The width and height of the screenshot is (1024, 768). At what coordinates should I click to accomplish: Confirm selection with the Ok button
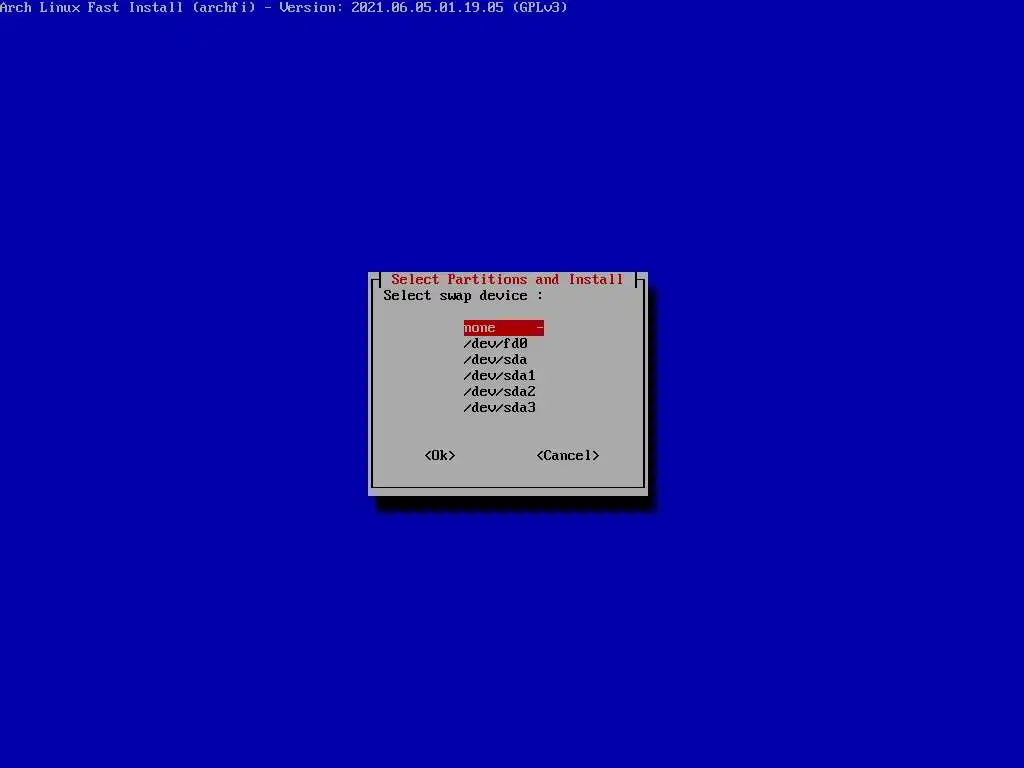[440, 455]
